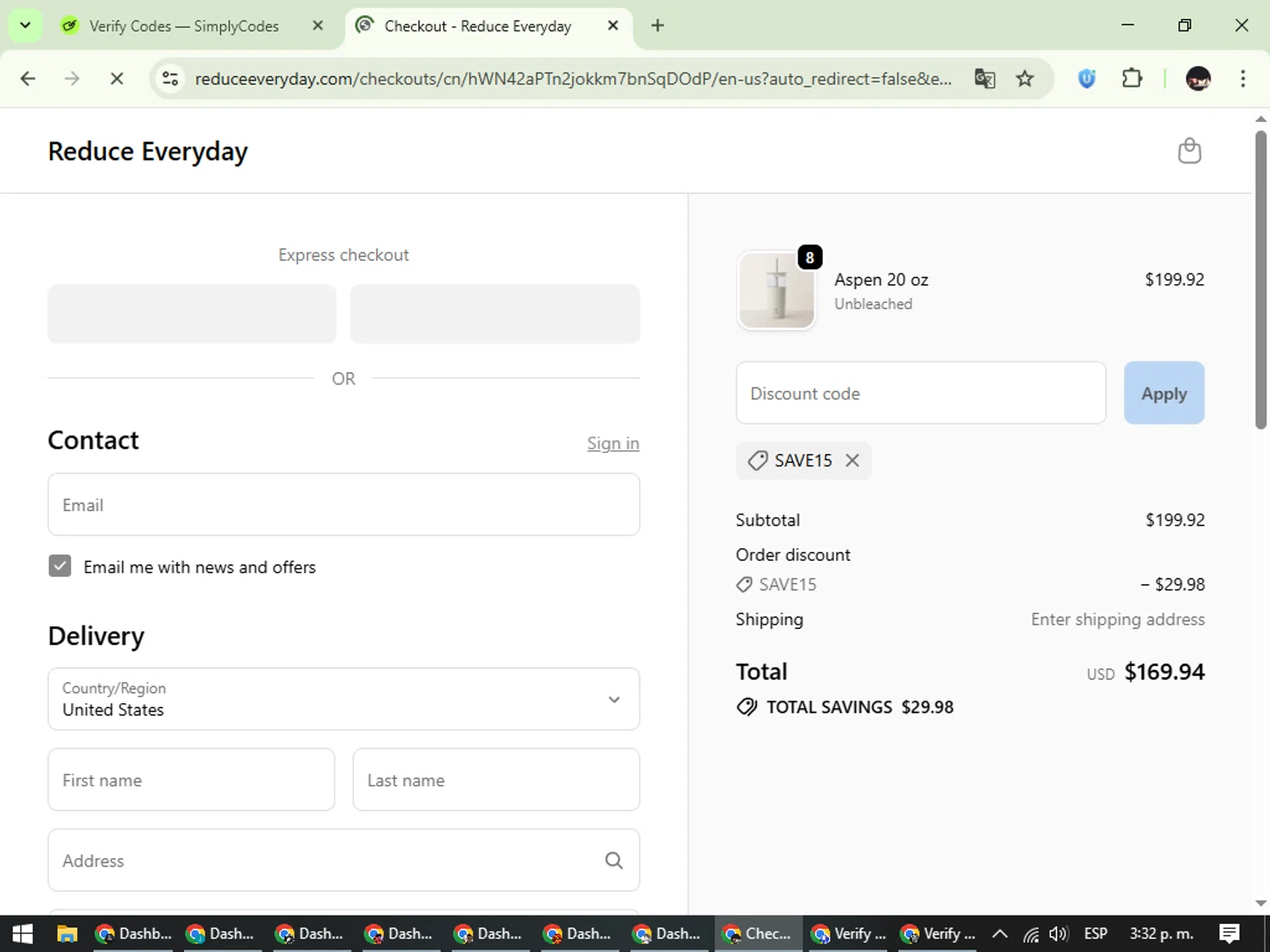This screenshot has height=952, width=1270.
Task: Focus the Discount code field
Action: [921, 393]
